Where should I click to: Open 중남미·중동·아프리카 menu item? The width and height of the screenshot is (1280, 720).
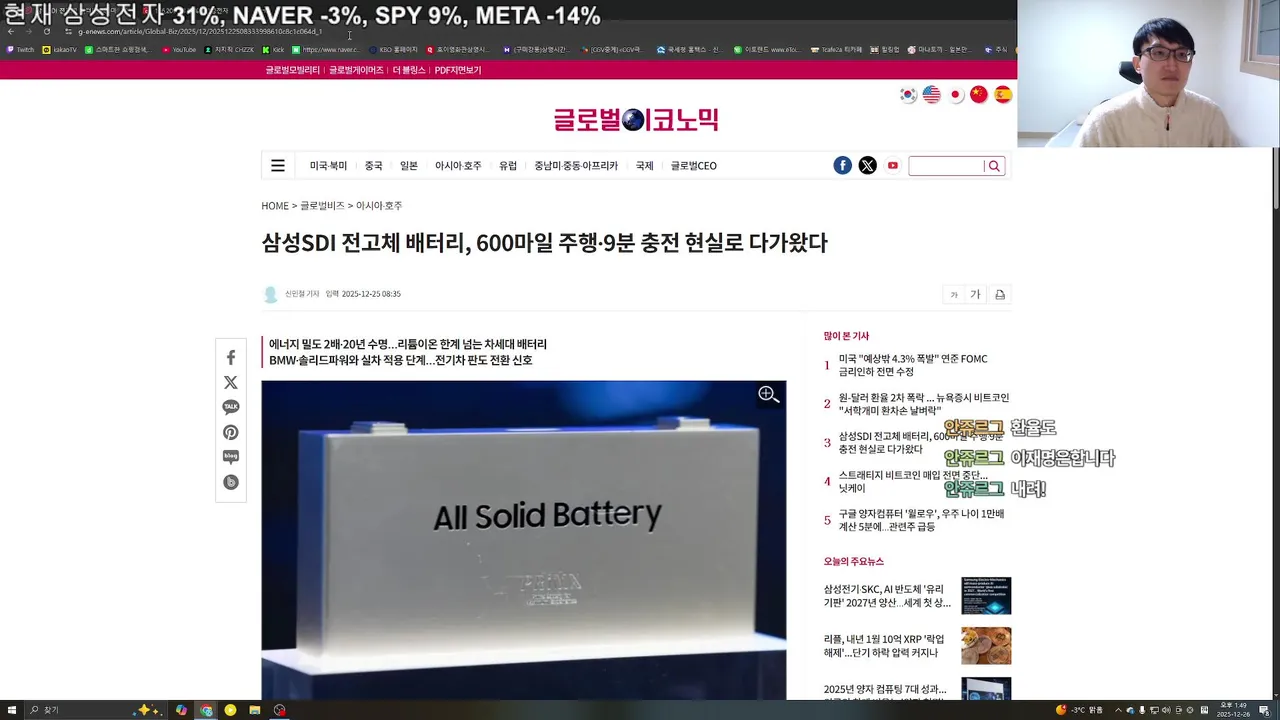(x=576, y=166)
